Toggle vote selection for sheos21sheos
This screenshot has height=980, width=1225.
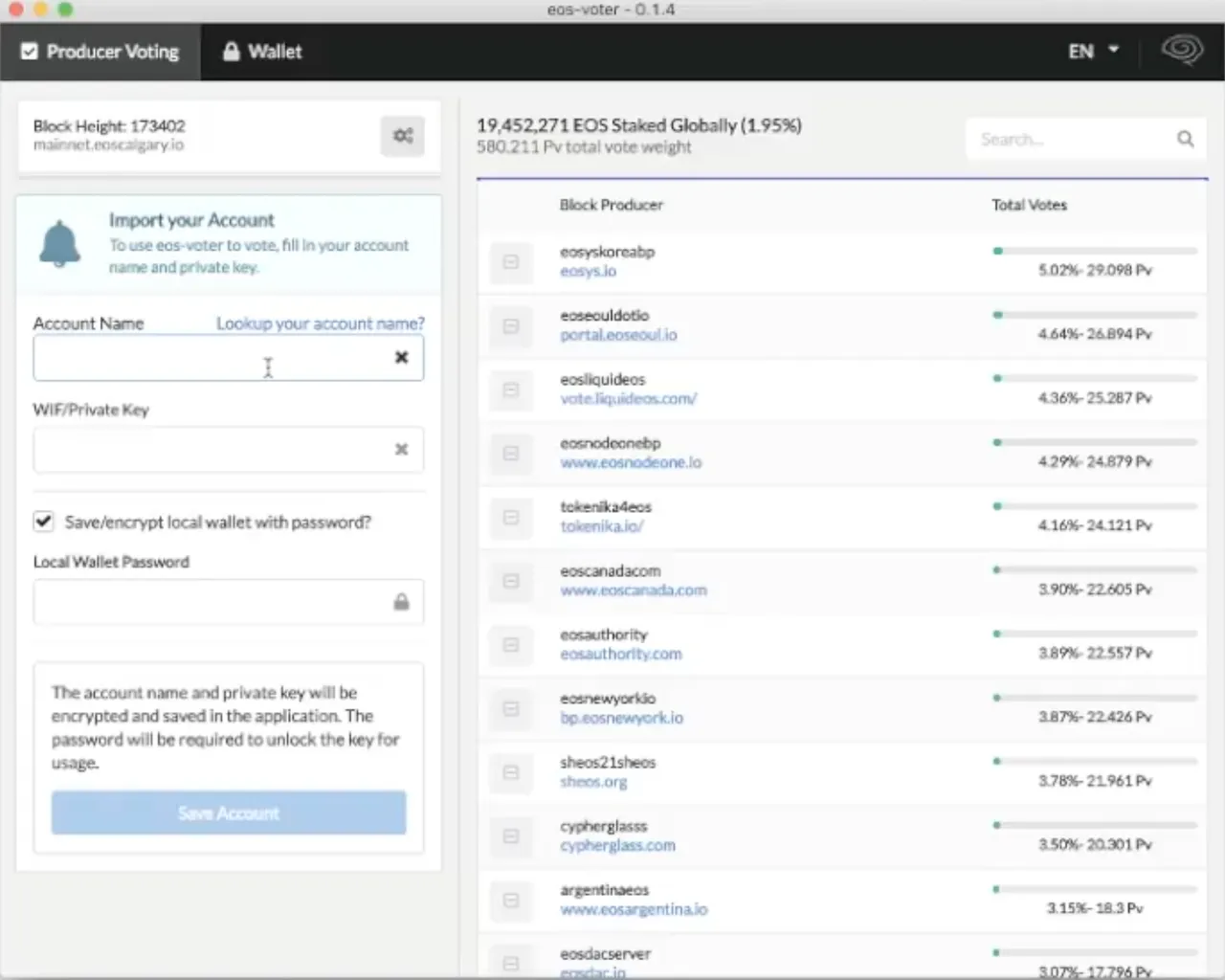511,772
